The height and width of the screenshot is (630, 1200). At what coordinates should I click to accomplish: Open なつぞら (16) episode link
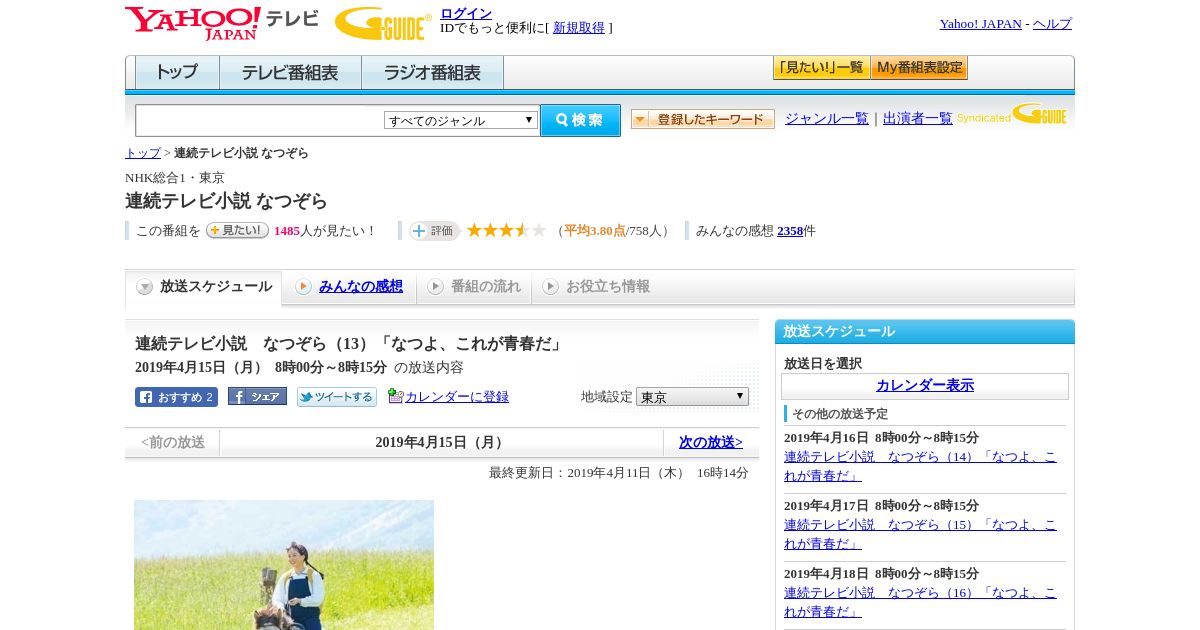tap(920, 602)
